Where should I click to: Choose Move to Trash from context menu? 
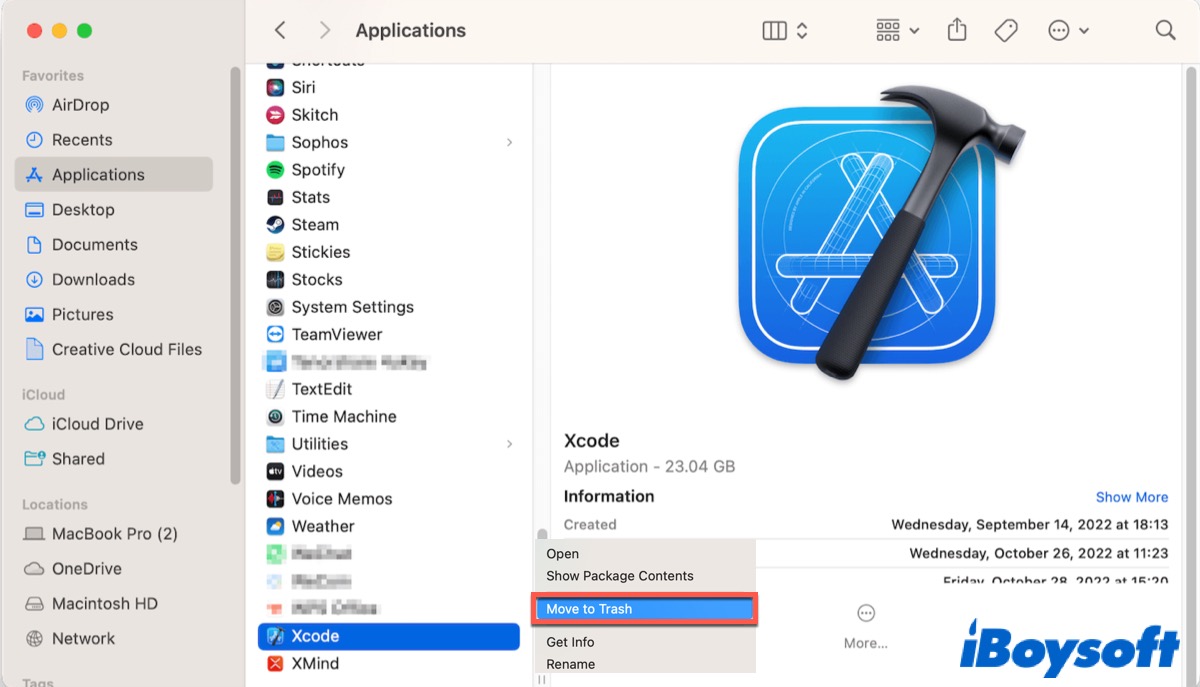point(589,609)
